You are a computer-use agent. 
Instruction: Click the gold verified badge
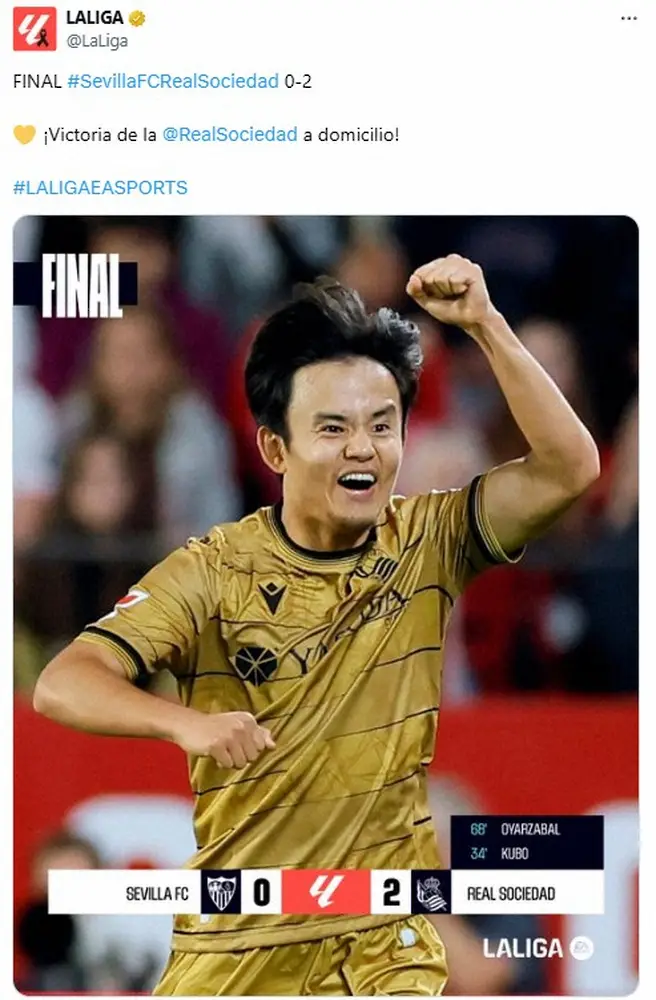click(x=136, y=18)
